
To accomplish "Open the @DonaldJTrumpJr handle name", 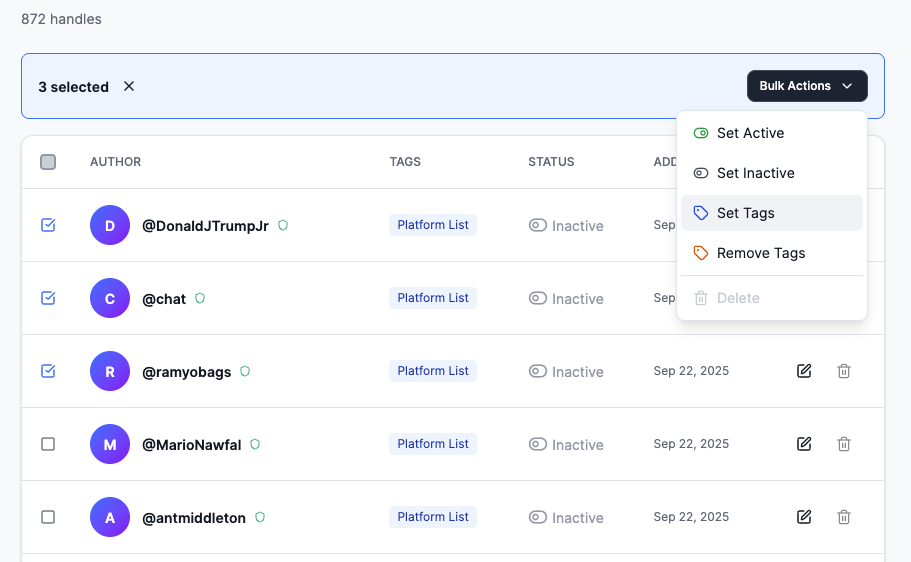I will [206, 226].
